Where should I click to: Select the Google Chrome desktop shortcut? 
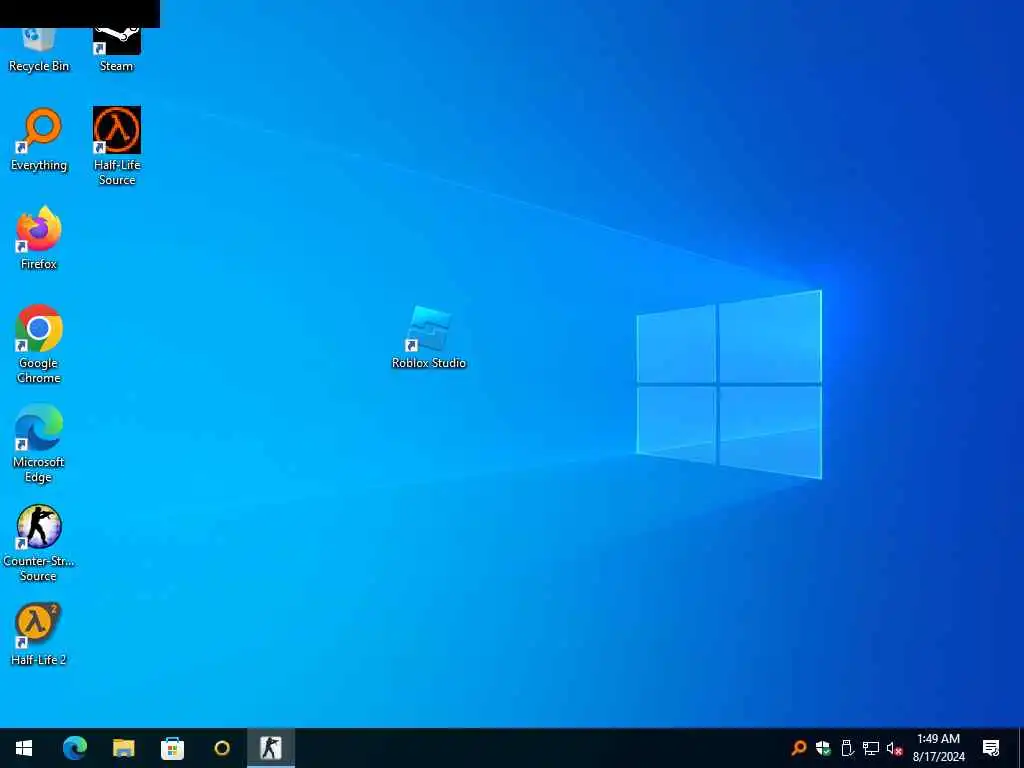pyautogui.click(x=39, y=344)
